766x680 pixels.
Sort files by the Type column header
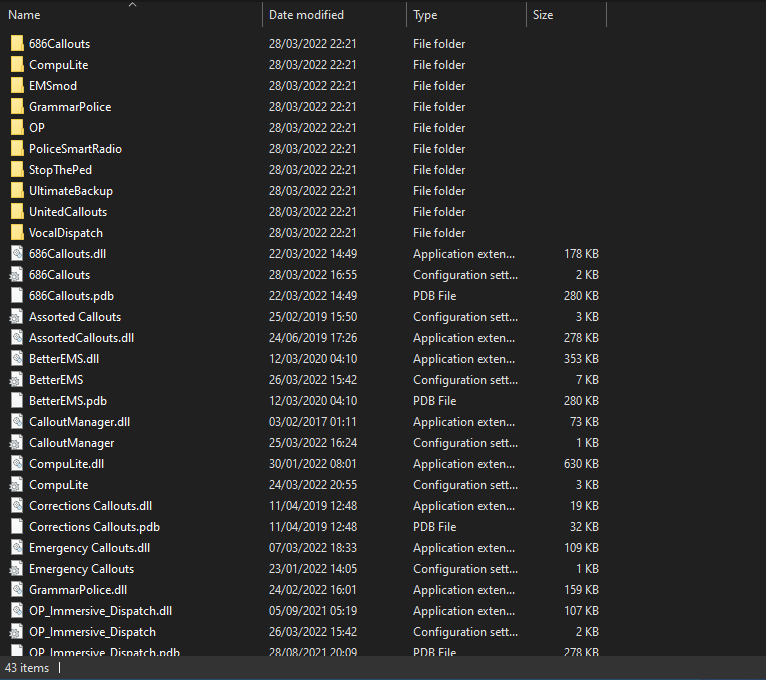[x=467, y=15]
